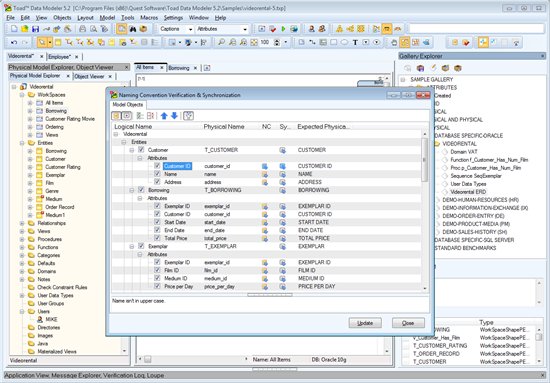Click the globe icon in the toolbar

(x=294, y=29)
